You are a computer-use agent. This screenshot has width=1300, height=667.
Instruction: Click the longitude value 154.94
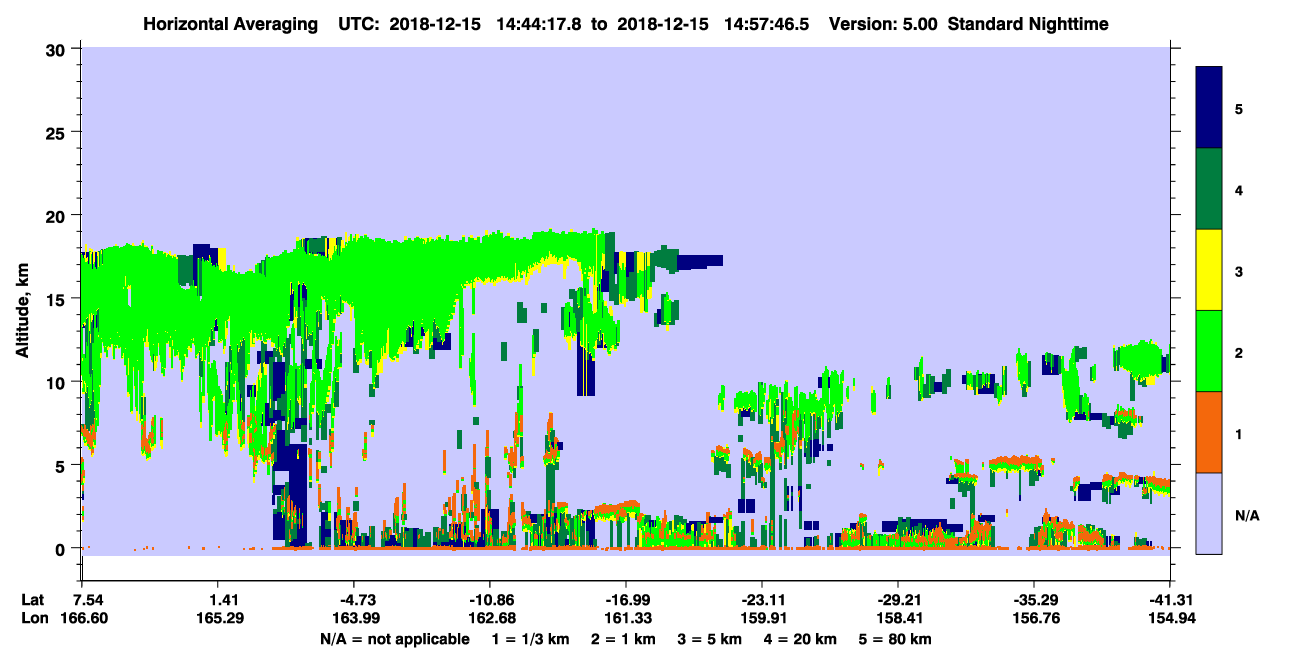tap(1170, 618)
